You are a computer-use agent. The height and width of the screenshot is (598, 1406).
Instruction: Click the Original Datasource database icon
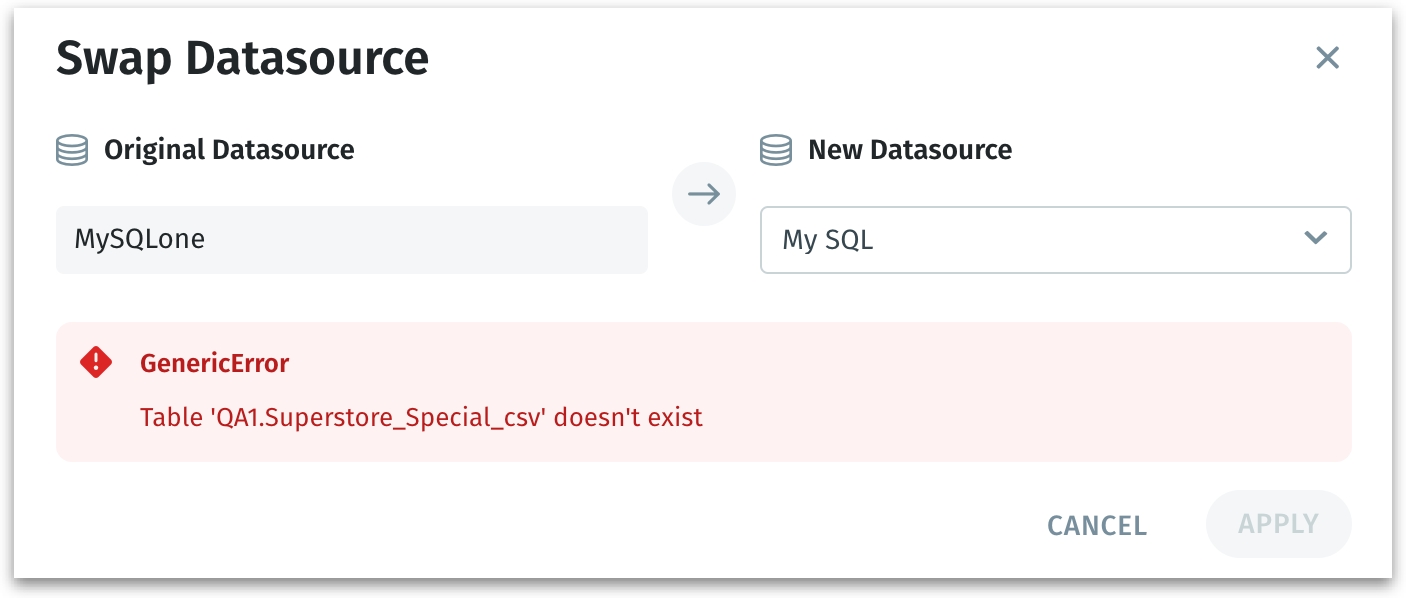(x=72, y=151)
